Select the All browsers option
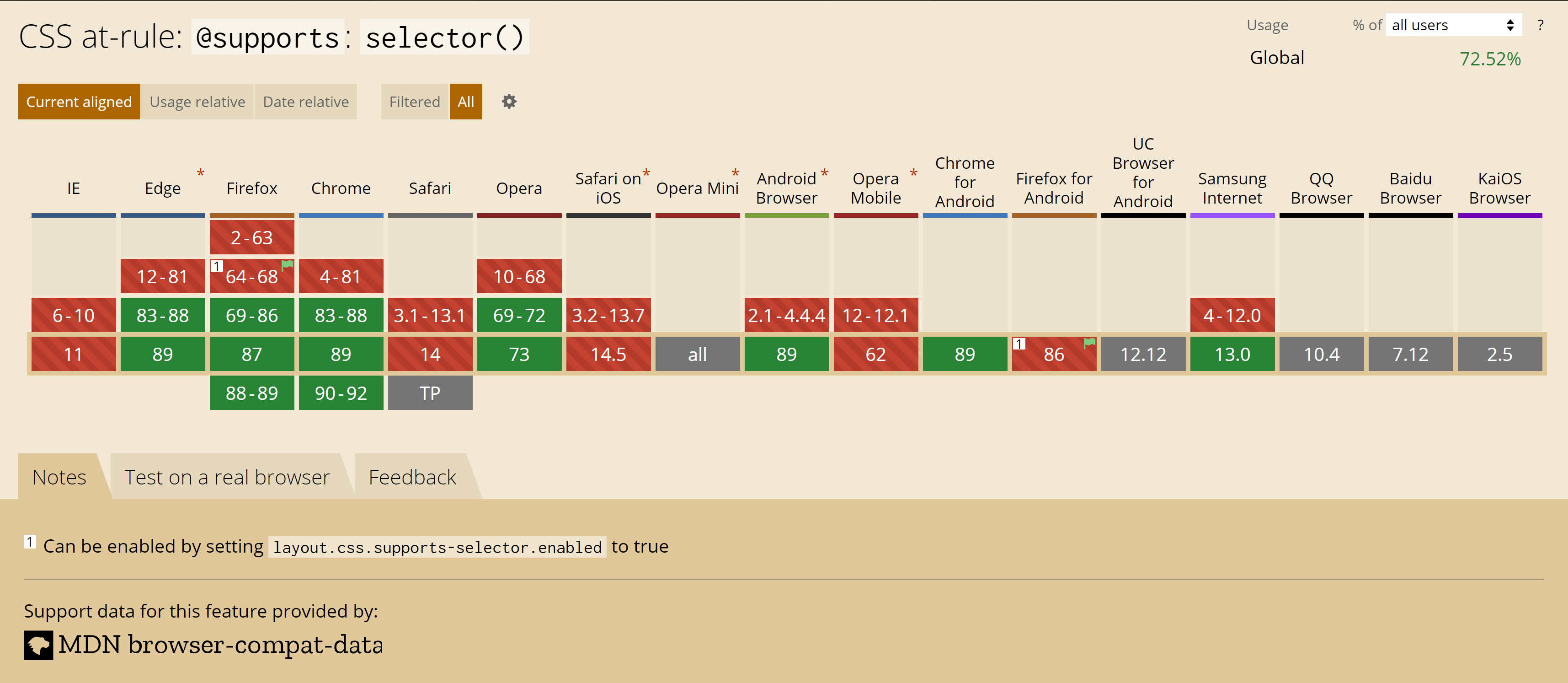This screenshot has width=1568, height=683. (x=466, y=102)
